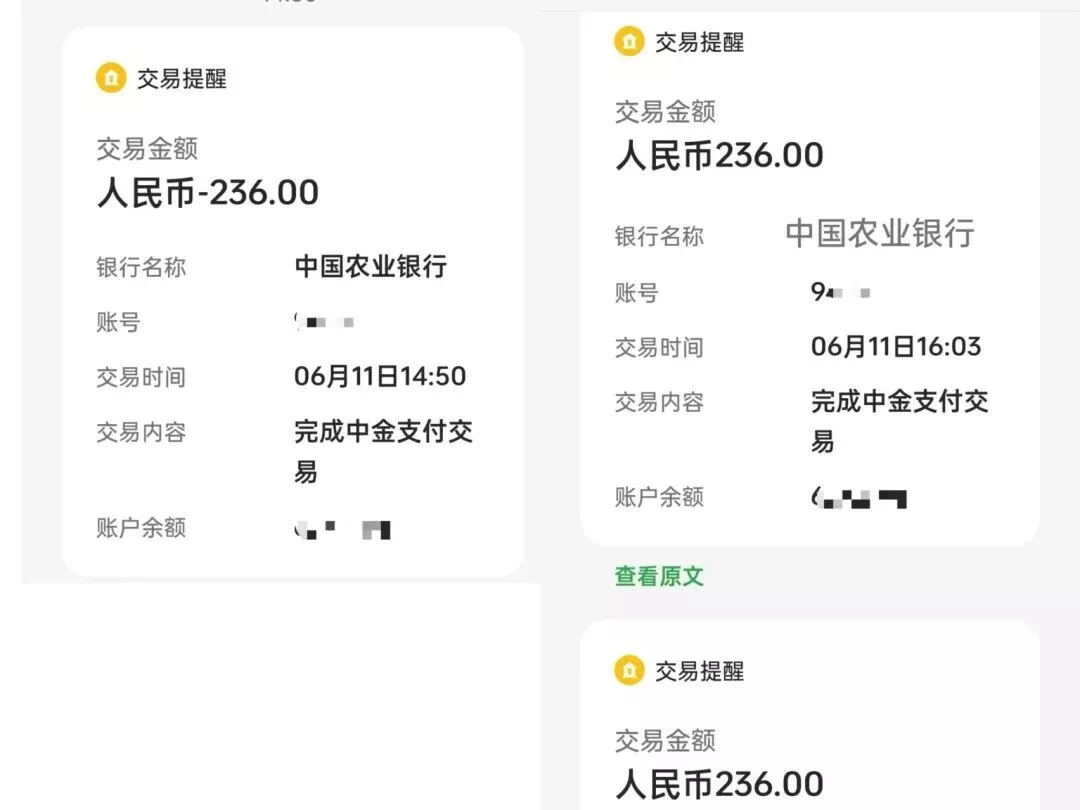Click the 人民币-236.00 amount on the left card
1080x810 pixels.
click(209, 192)
